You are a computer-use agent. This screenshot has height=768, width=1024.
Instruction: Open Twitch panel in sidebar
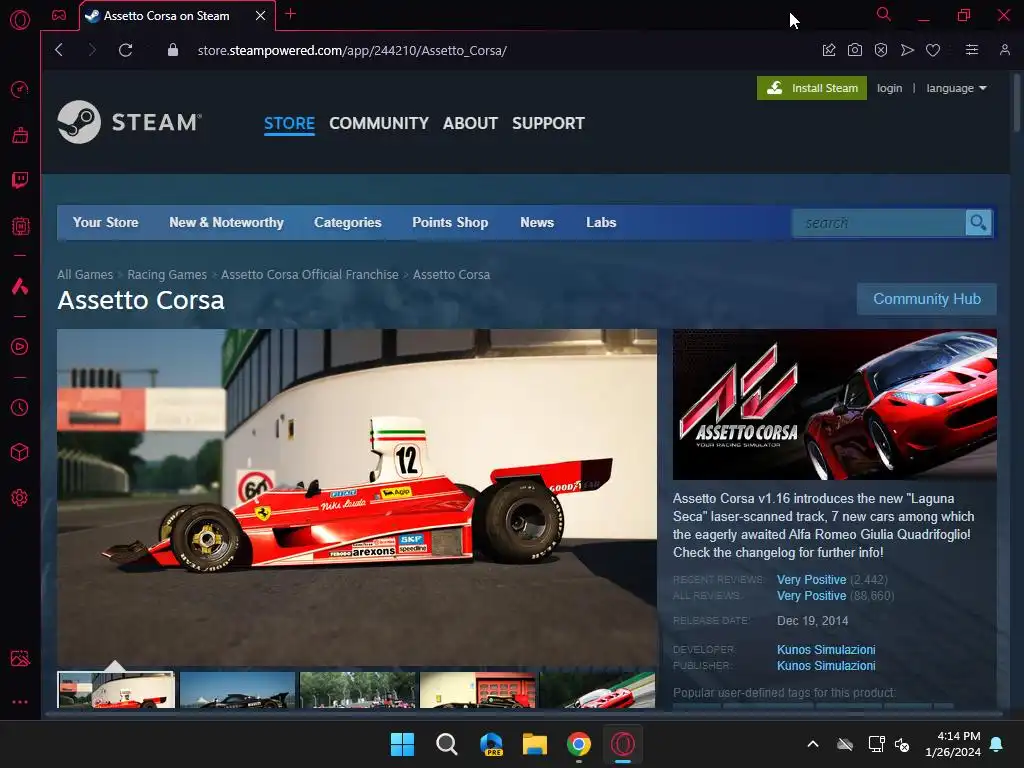(20, 180)
